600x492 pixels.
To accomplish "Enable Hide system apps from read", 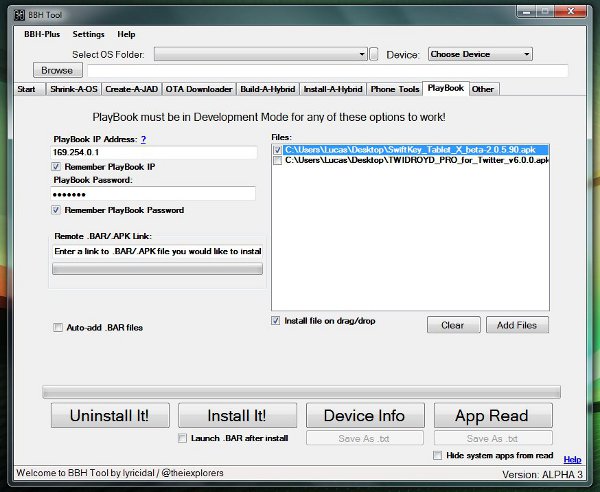I will pyautogui.click(x=437, y=456).
